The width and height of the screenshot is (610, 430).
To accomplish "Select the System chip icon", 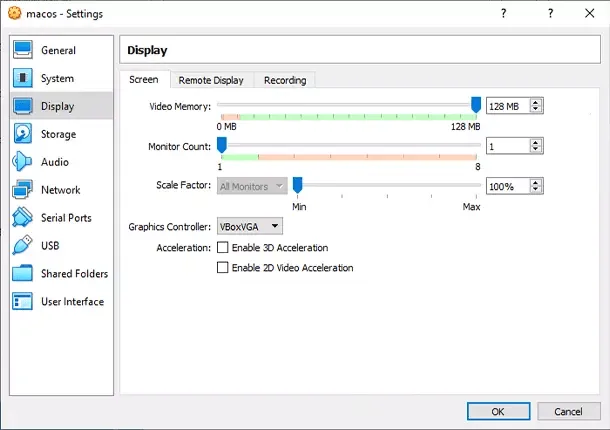I will 23,78.
